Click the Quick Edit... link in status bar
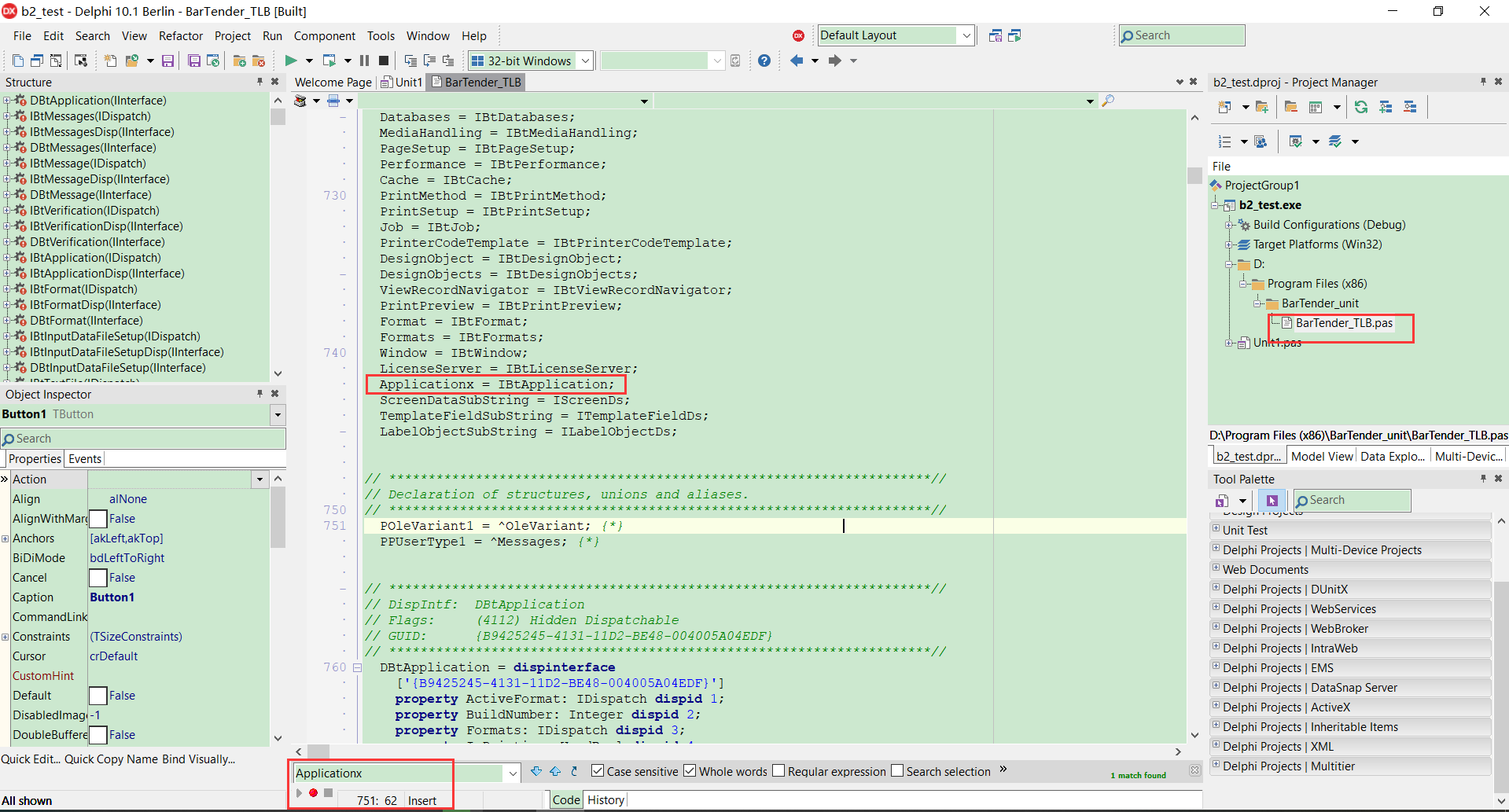 (x=32, y=759)
